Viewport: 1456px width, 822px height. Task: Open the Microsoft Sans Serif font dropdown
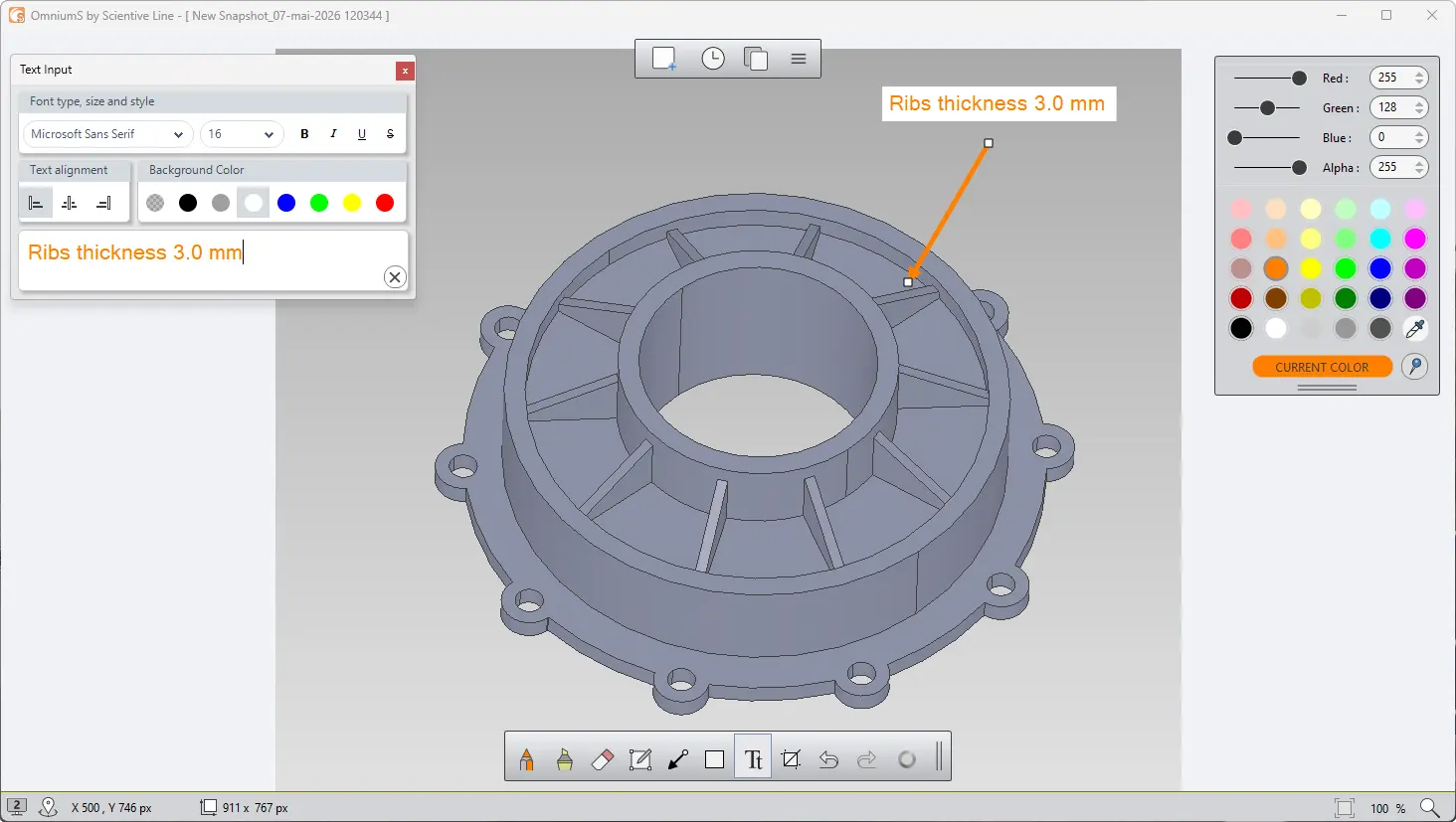(x=107, y=134)
